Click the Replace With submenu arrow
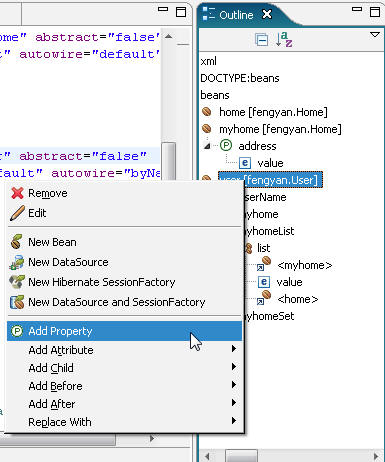The image size is (385, 462). (x=234, y=421)
